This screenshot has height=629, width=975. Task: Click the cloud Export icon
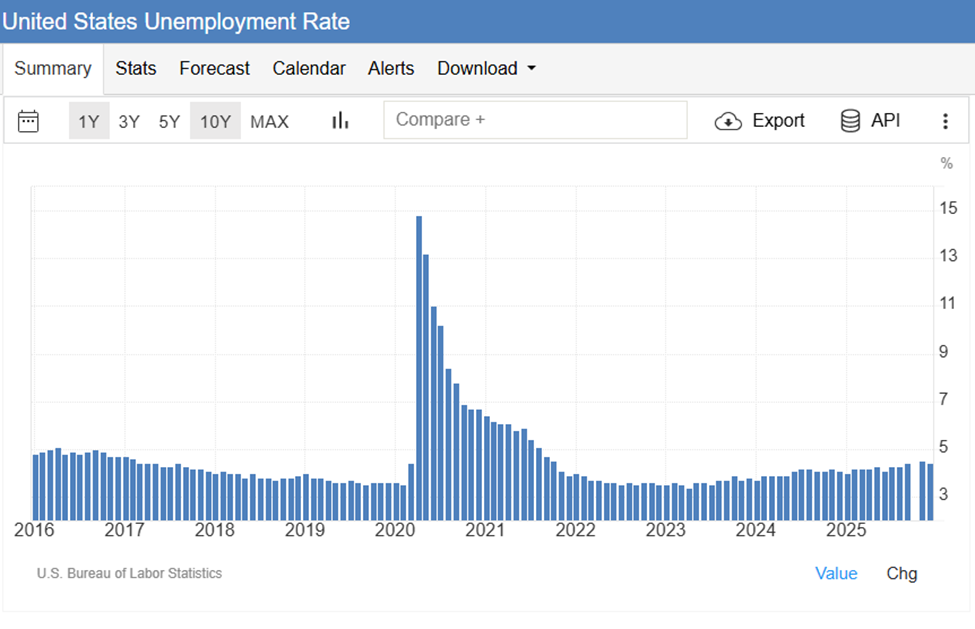728,121
